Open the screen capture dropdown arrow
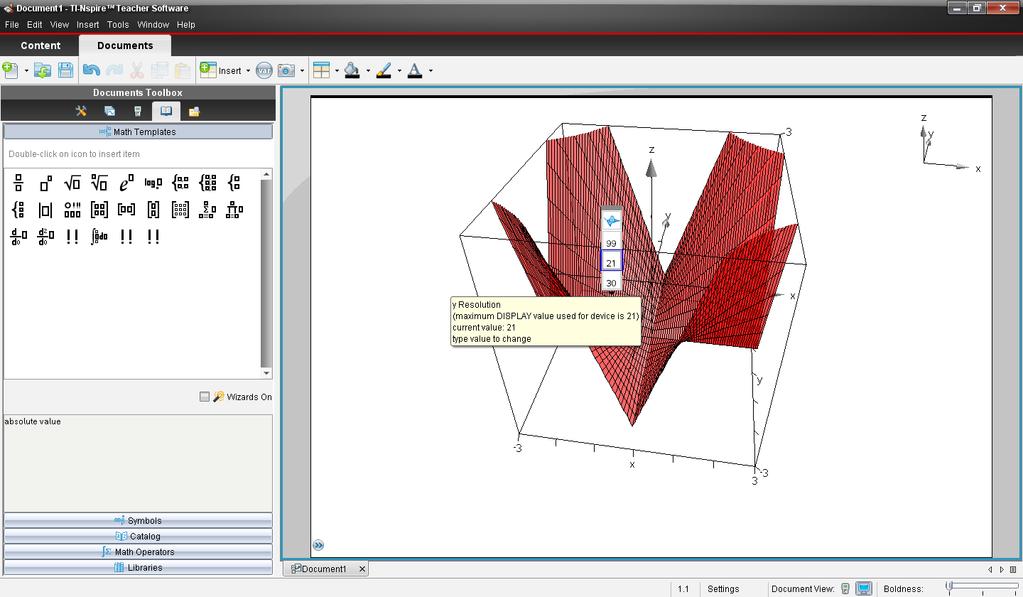 302,70
